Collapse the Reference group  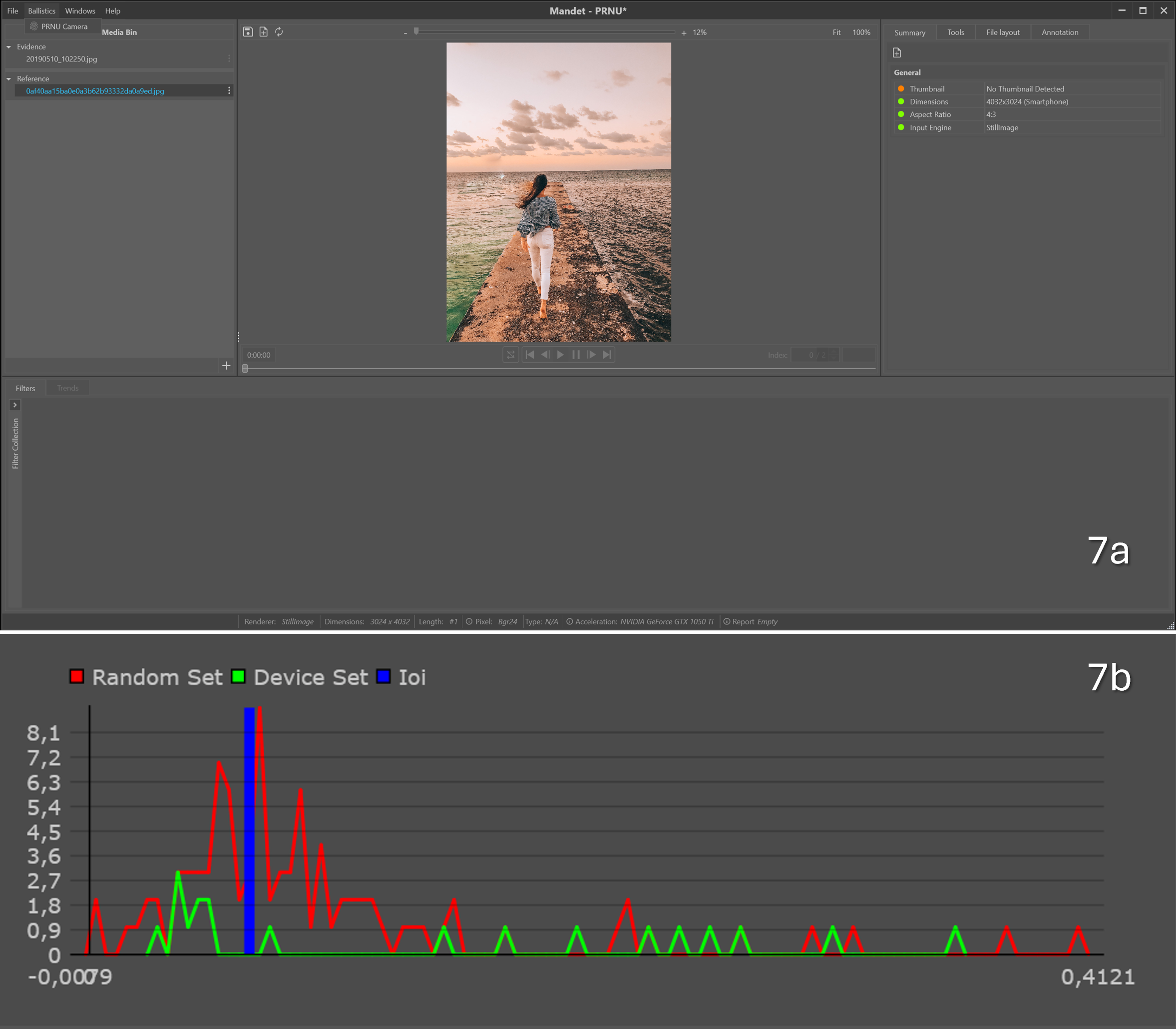[x=8, y=79]
